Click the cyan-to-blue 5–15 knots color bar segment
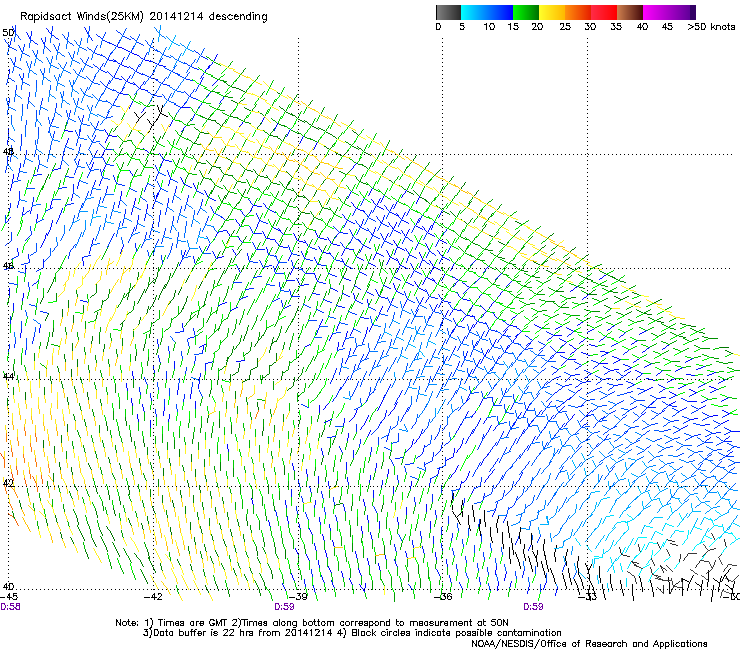 (487, 12)
